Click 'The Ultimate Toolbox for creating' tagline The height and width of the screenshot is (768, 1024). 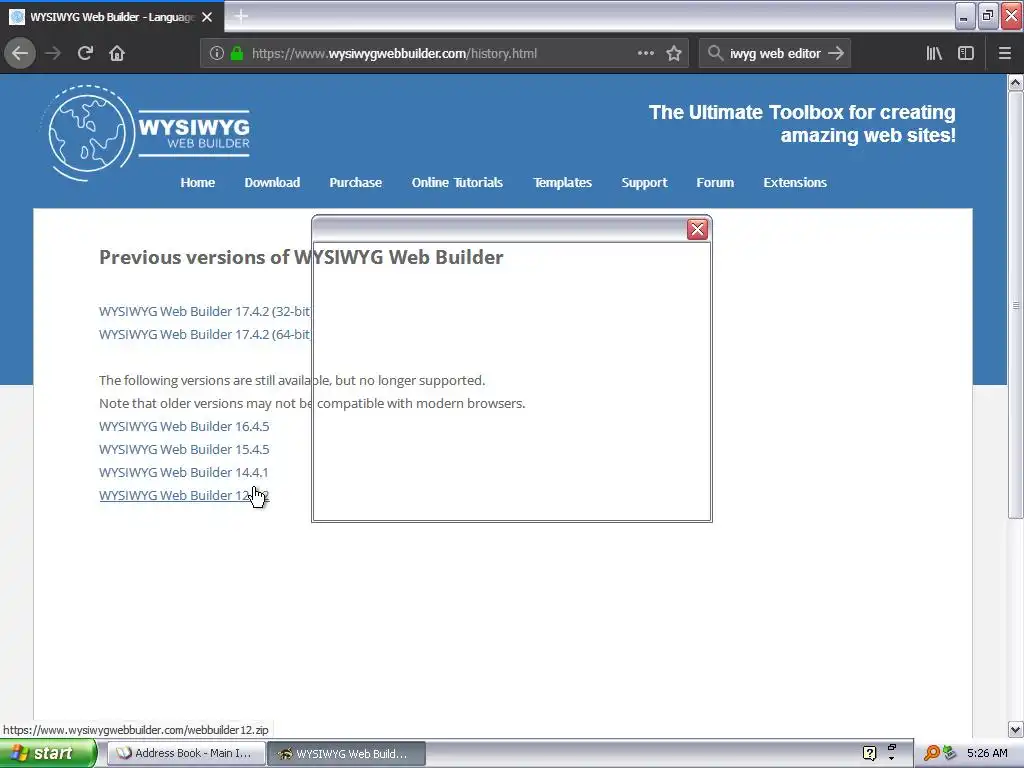click(802, 112)
